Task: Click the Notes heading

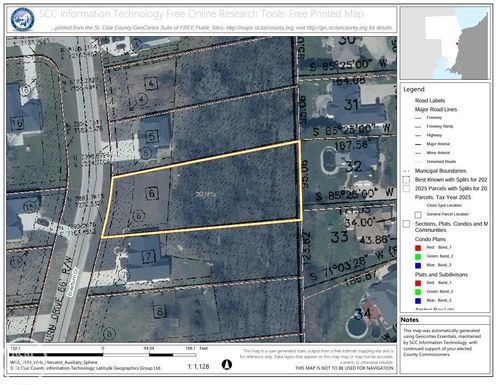Action: pos(409,320)
